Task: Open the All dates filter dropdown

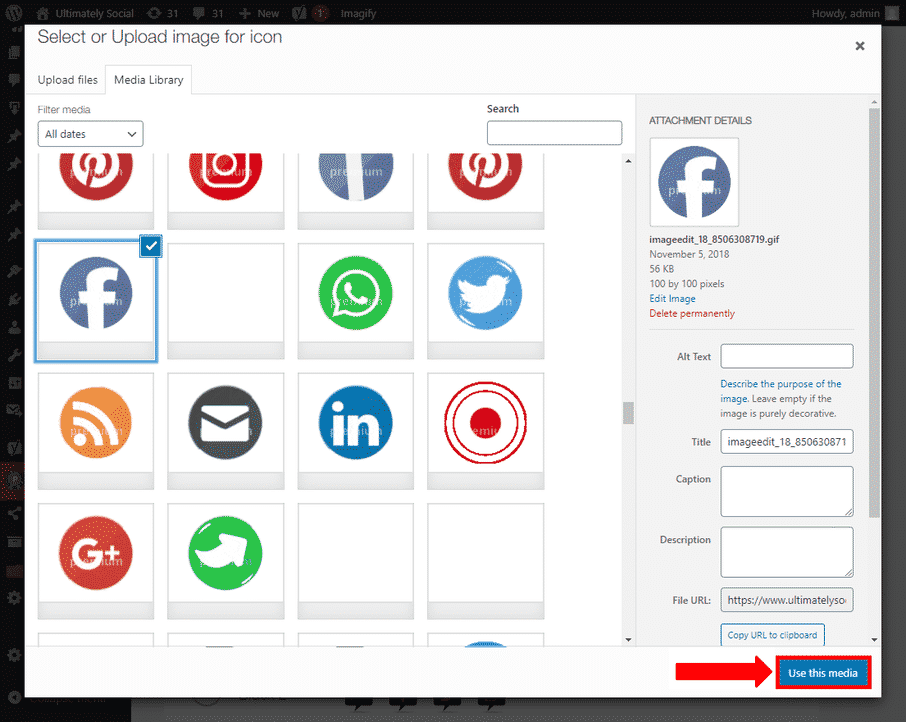Action: [x=90, y=134]
